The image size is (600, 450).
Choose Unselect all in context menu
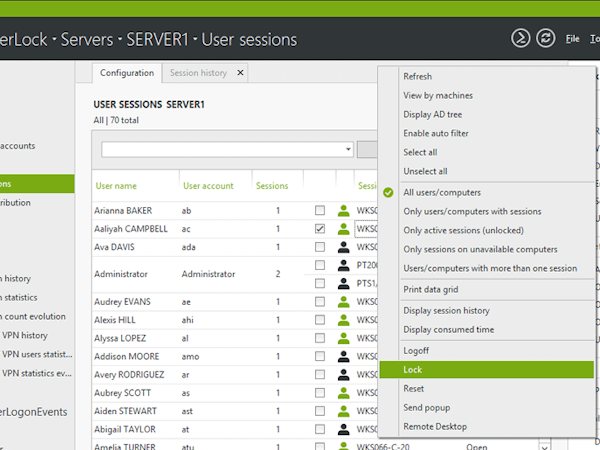tap(425, 171)
